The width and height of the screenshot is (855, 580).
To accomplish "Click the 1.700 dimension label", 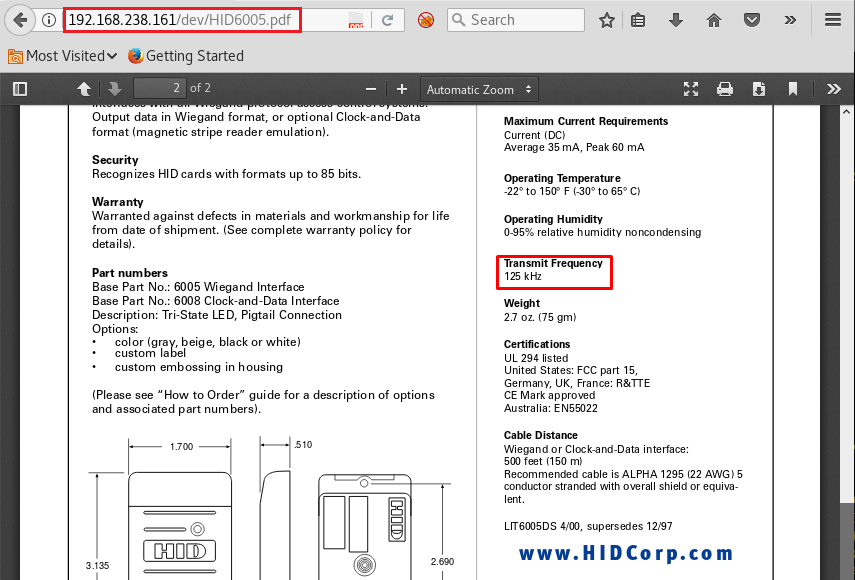I will [x=182, y=446].
